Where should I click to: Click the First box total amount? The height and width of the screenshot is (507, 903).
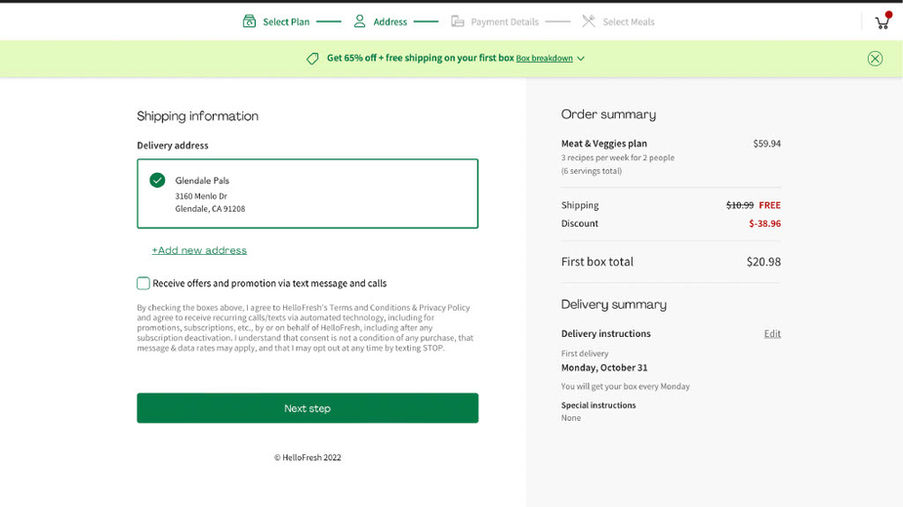click(x=763, y=262)
